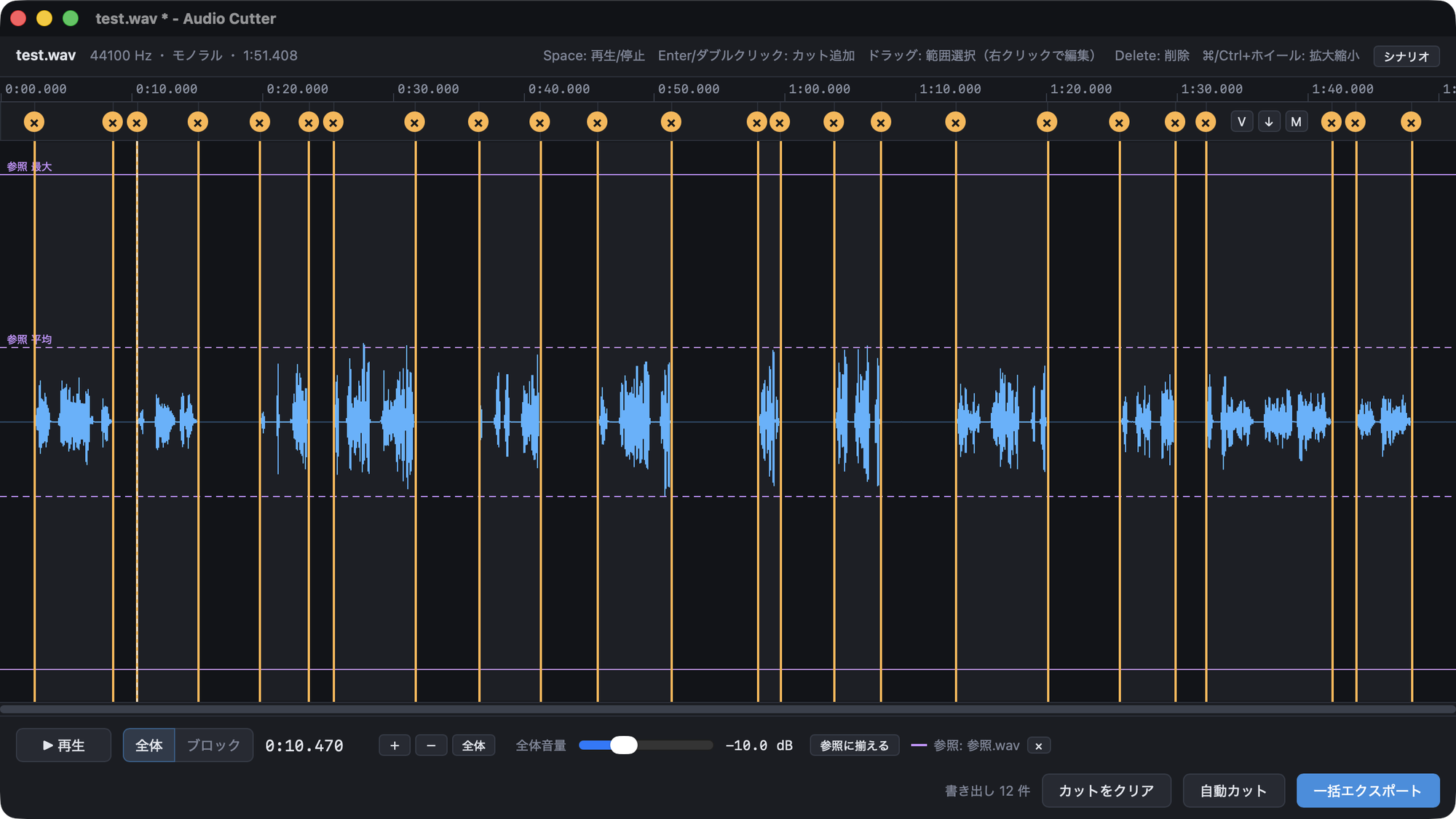Remove the cut marker at about 1:25
The image size is (1456, 819).
1120,122
